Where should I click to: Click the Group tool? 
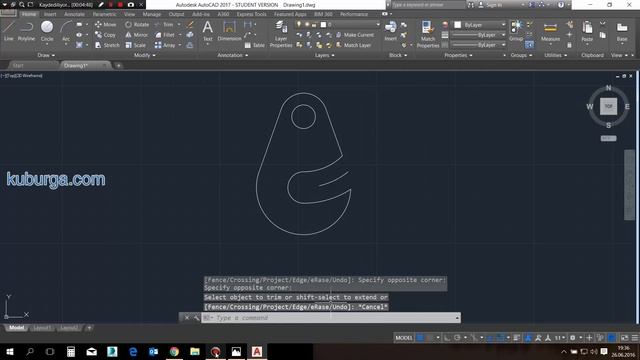pos(516,31)
